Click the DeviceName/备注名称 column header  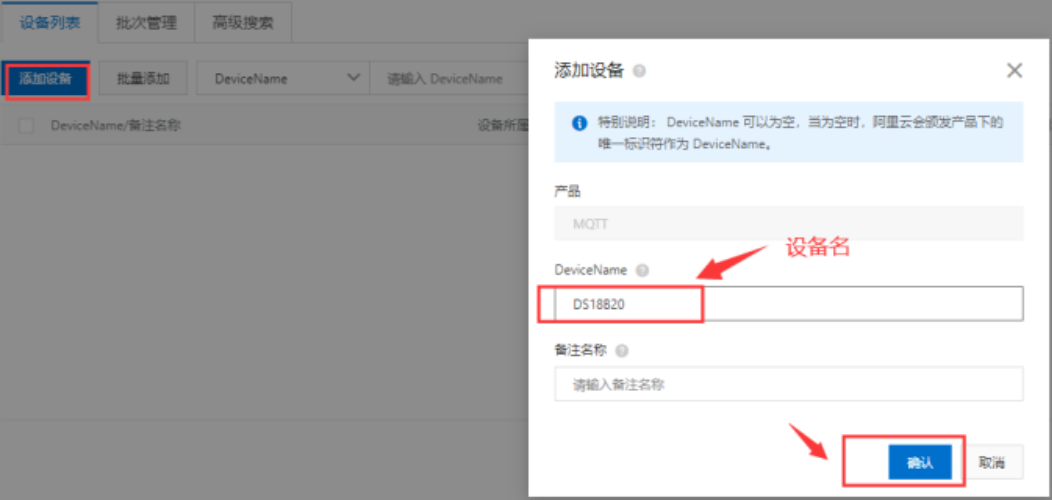[115, 125]
